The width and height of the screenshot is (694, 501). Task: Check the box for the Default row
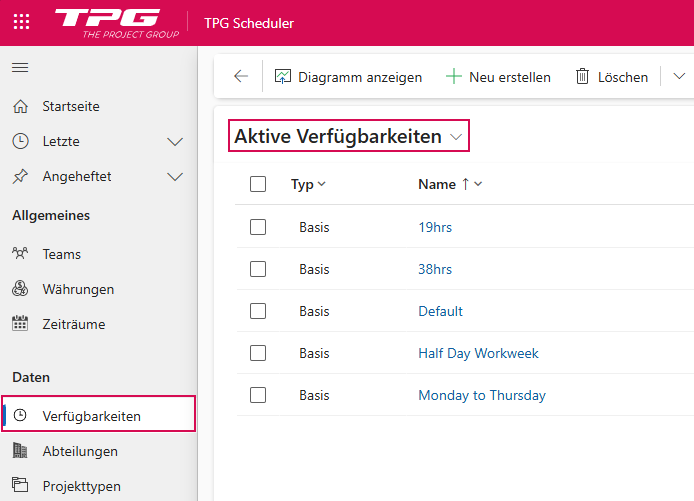coord(258,311)
